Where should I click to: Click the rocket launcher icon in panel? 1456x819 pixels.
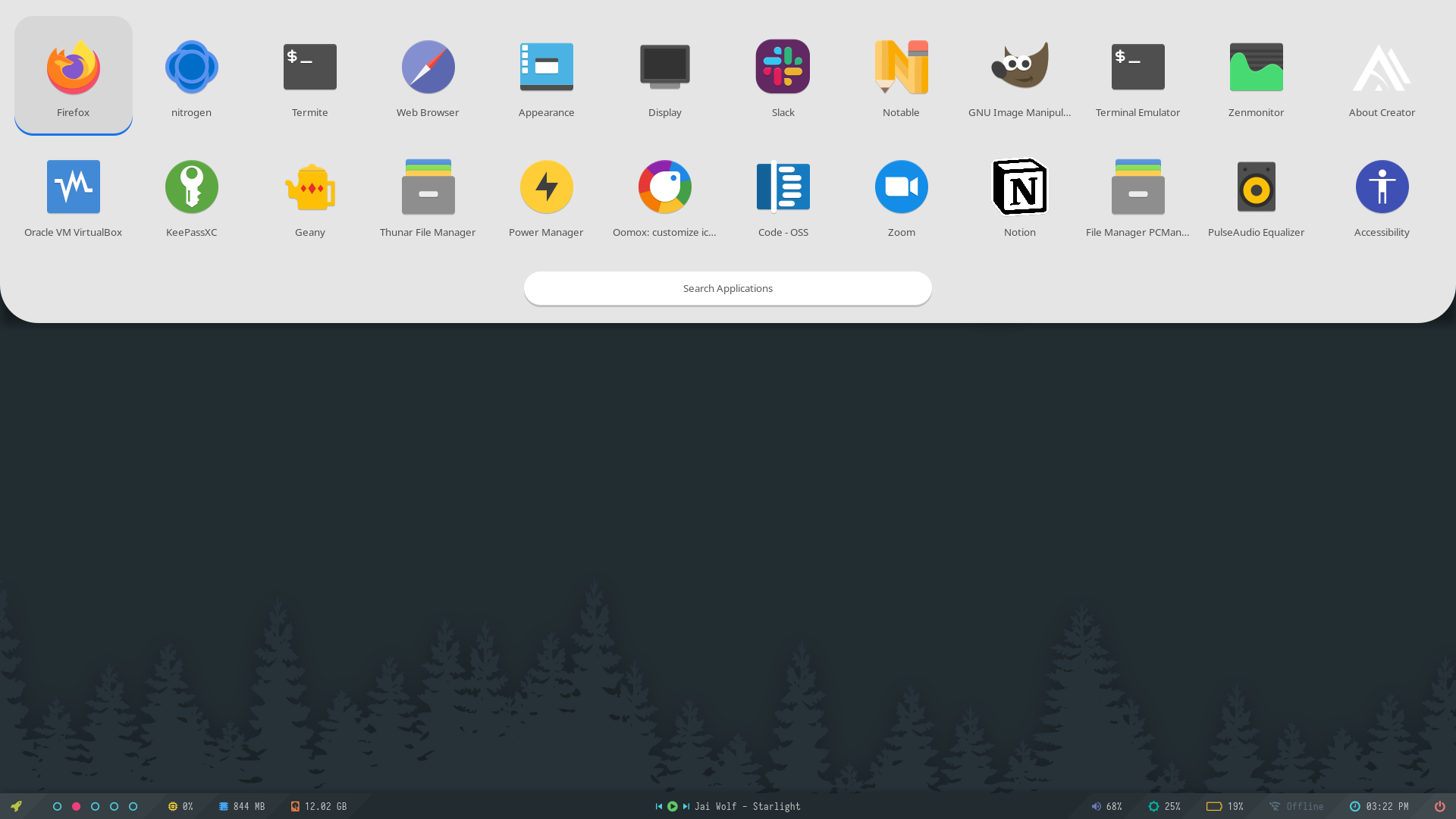point(16,806)
